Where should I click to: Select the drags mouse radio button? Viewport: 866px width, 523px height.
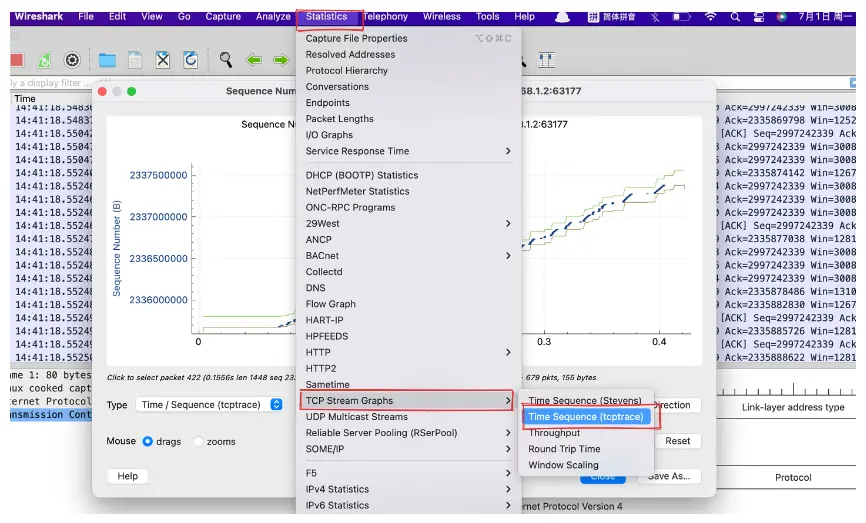click(x=147, y=441)
